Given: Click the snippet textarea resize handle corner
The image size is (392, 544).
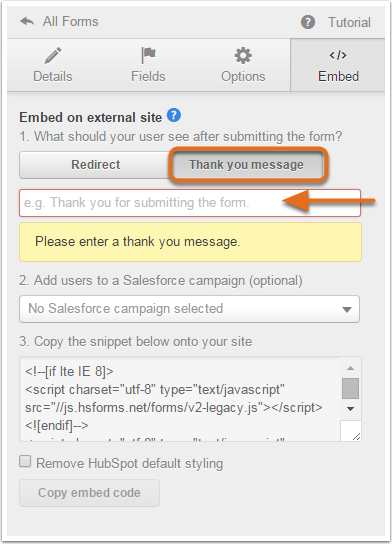Looking at the screenshot, I should point(356,436).
